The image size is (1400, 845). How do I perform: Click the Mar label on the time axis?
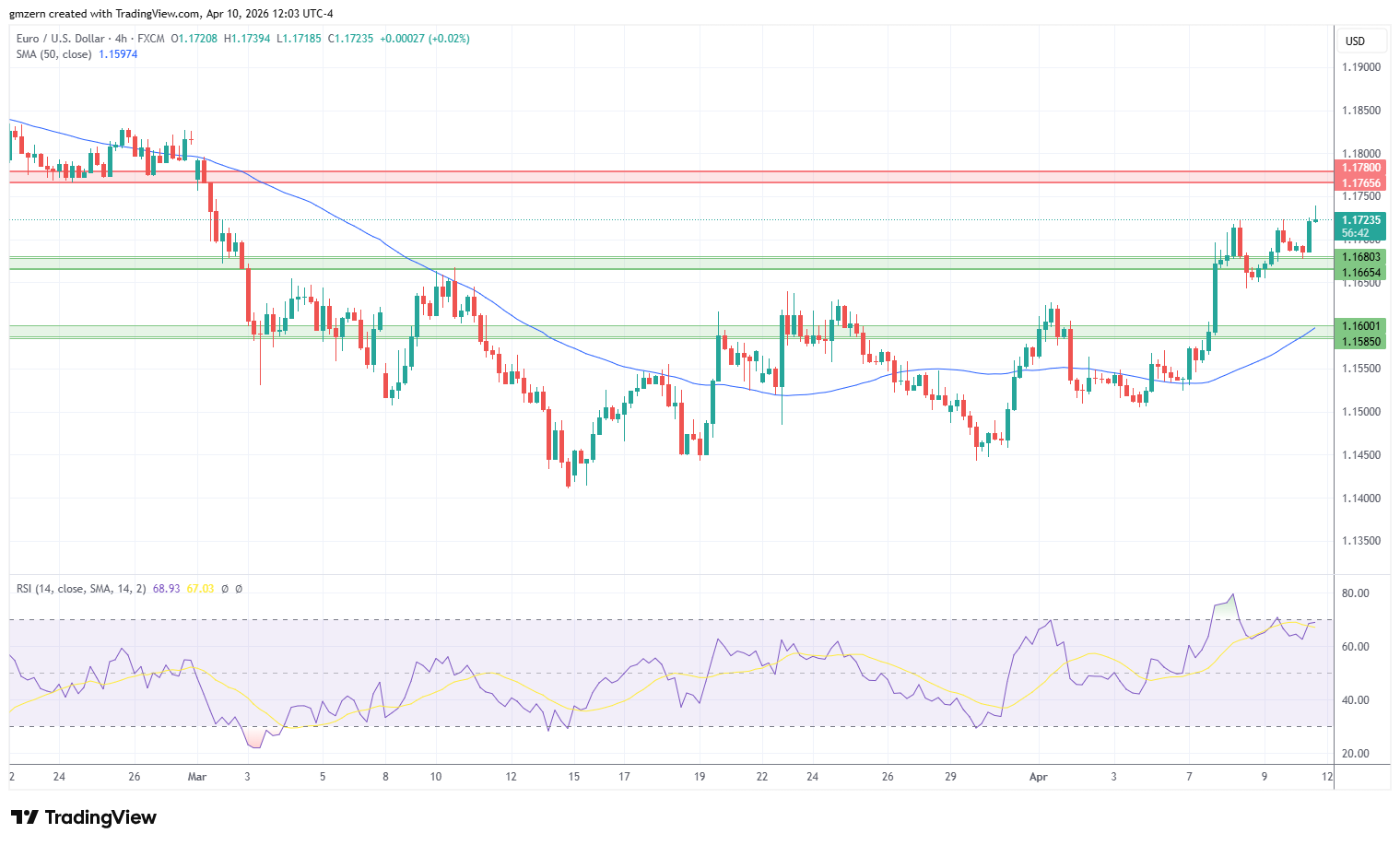pos(197,777)
